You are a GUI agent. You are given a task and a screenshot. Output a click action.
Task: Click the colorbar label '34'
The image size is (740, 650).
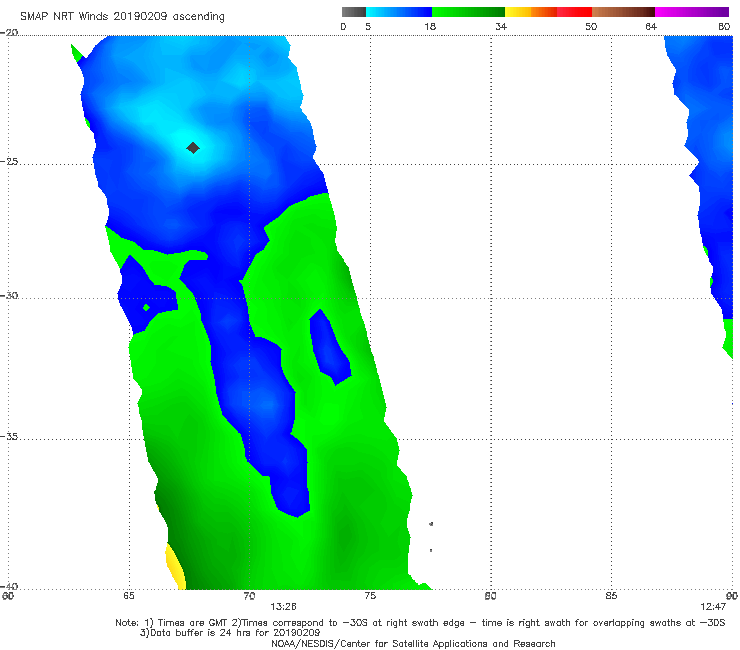pyautogui.click(x=501, y=27)
